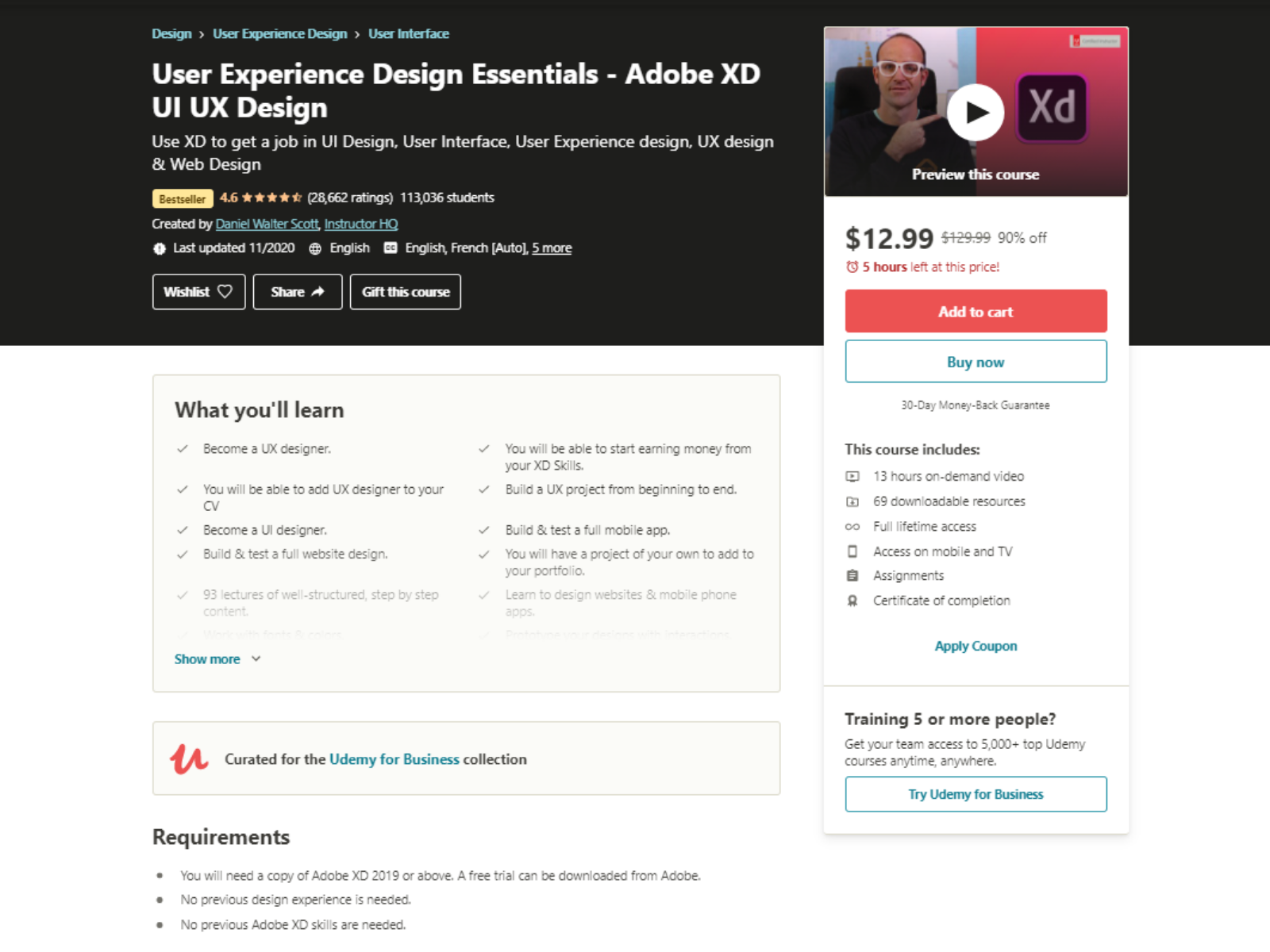Click Try Udemy for Business button

pyautogui.click(x=976, y=794)
